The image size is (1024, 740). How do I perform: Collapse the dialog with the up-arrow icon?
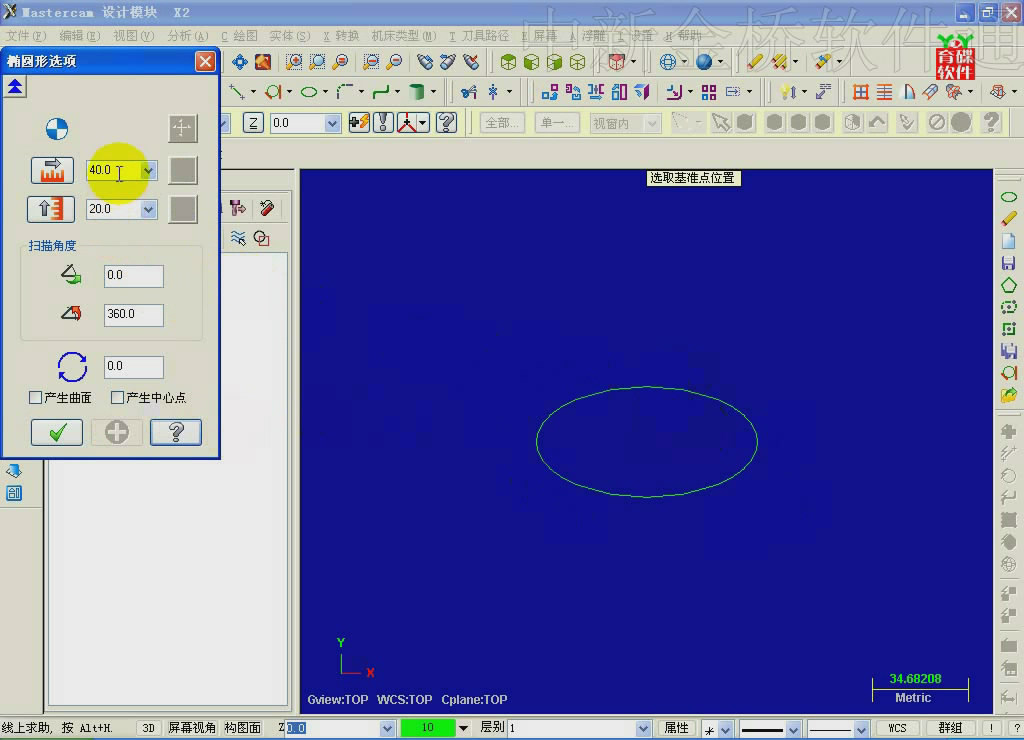pos(15,86)
